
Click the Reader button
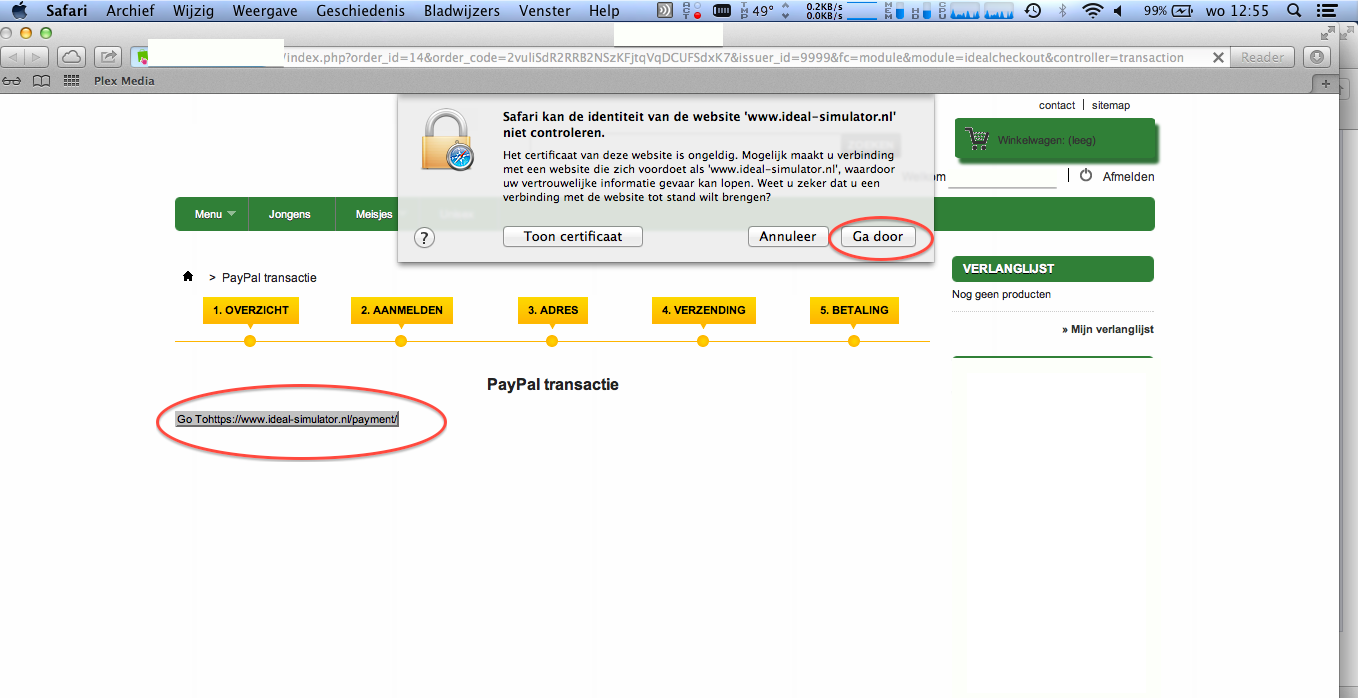[1262, 57]
